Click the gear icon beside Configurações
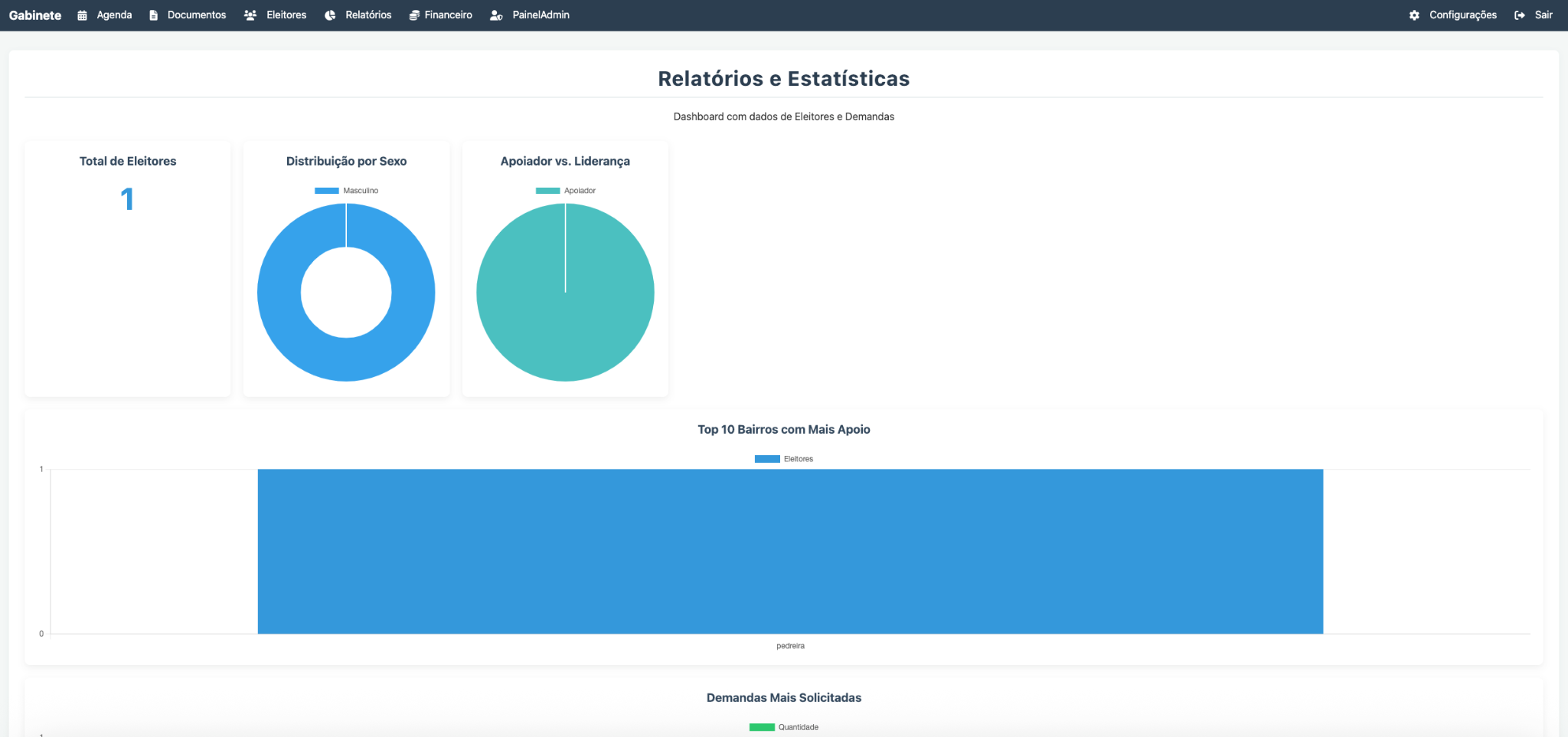This screenshot has height=737, width=1568. (x=1414, y=15)
